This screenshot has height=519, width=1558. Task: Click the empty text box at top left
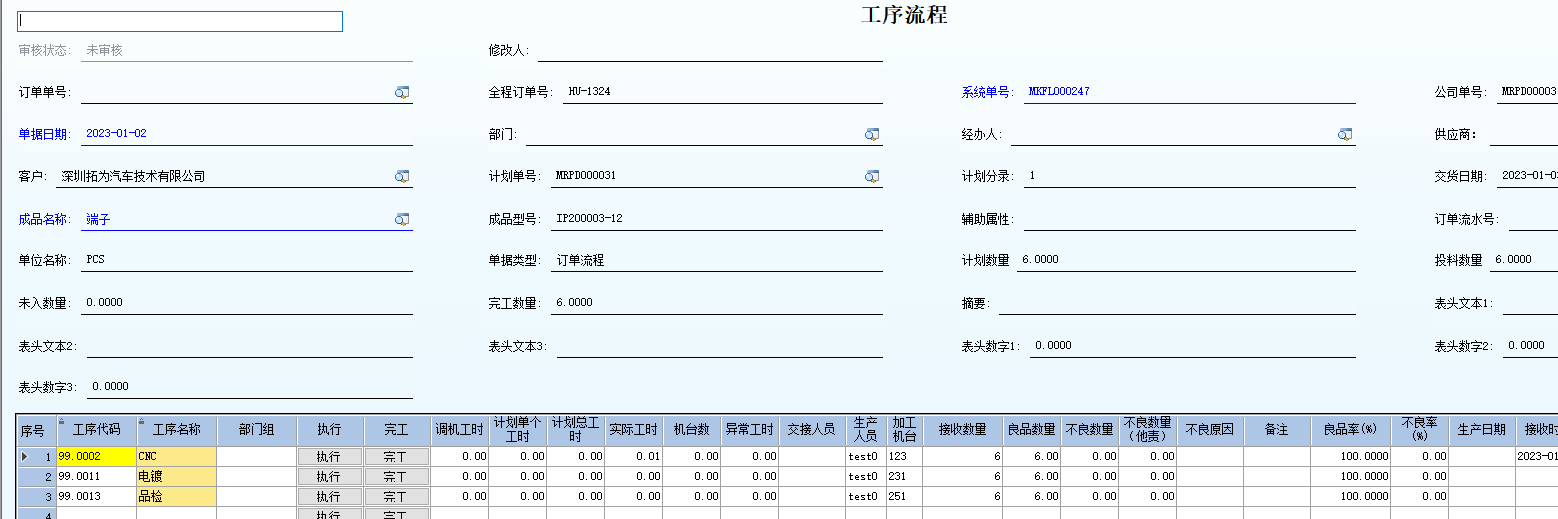pos(180,21)
